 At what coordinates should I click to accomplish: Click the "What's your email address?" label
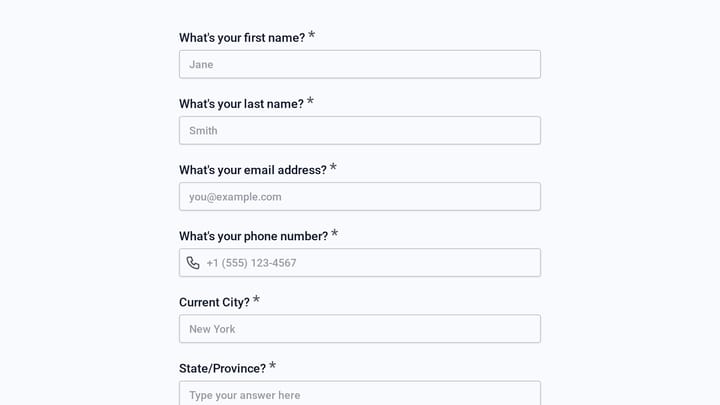tap(253, 170)
